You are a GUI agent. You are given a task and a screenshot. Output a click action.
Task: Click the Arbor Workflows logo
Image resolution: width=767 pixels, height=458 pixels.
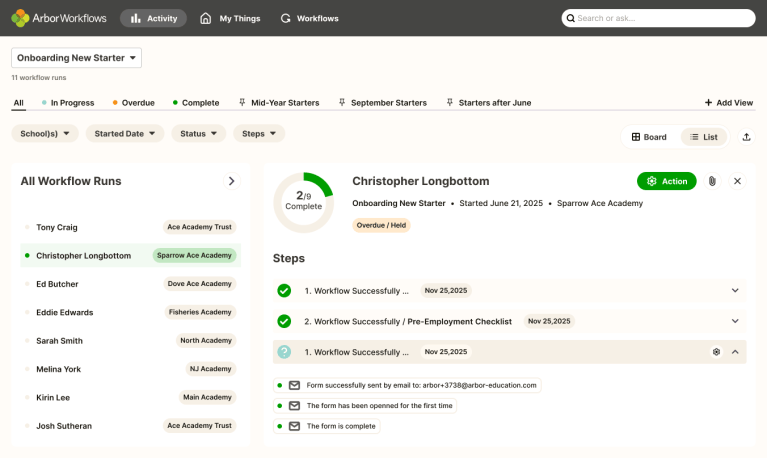(59, 18)
